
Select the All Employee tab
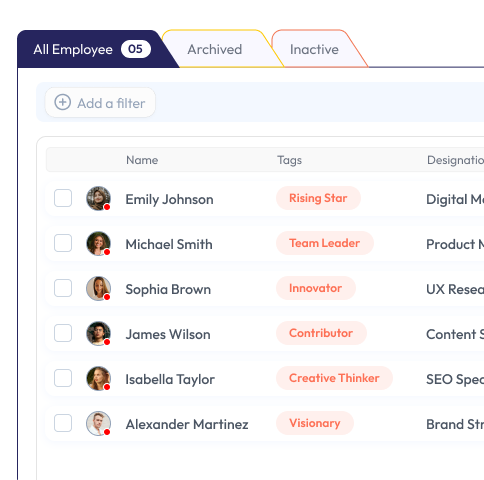pos(93,49)
